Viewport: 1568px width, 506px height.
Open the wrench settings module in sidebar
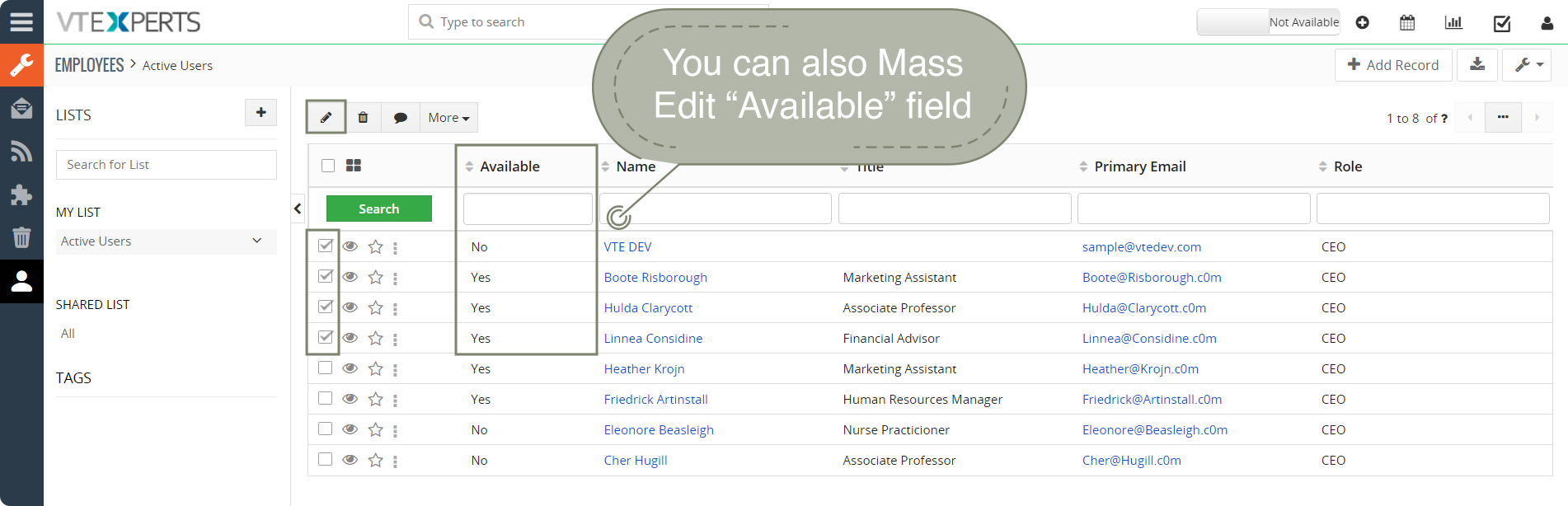[21, 65]
